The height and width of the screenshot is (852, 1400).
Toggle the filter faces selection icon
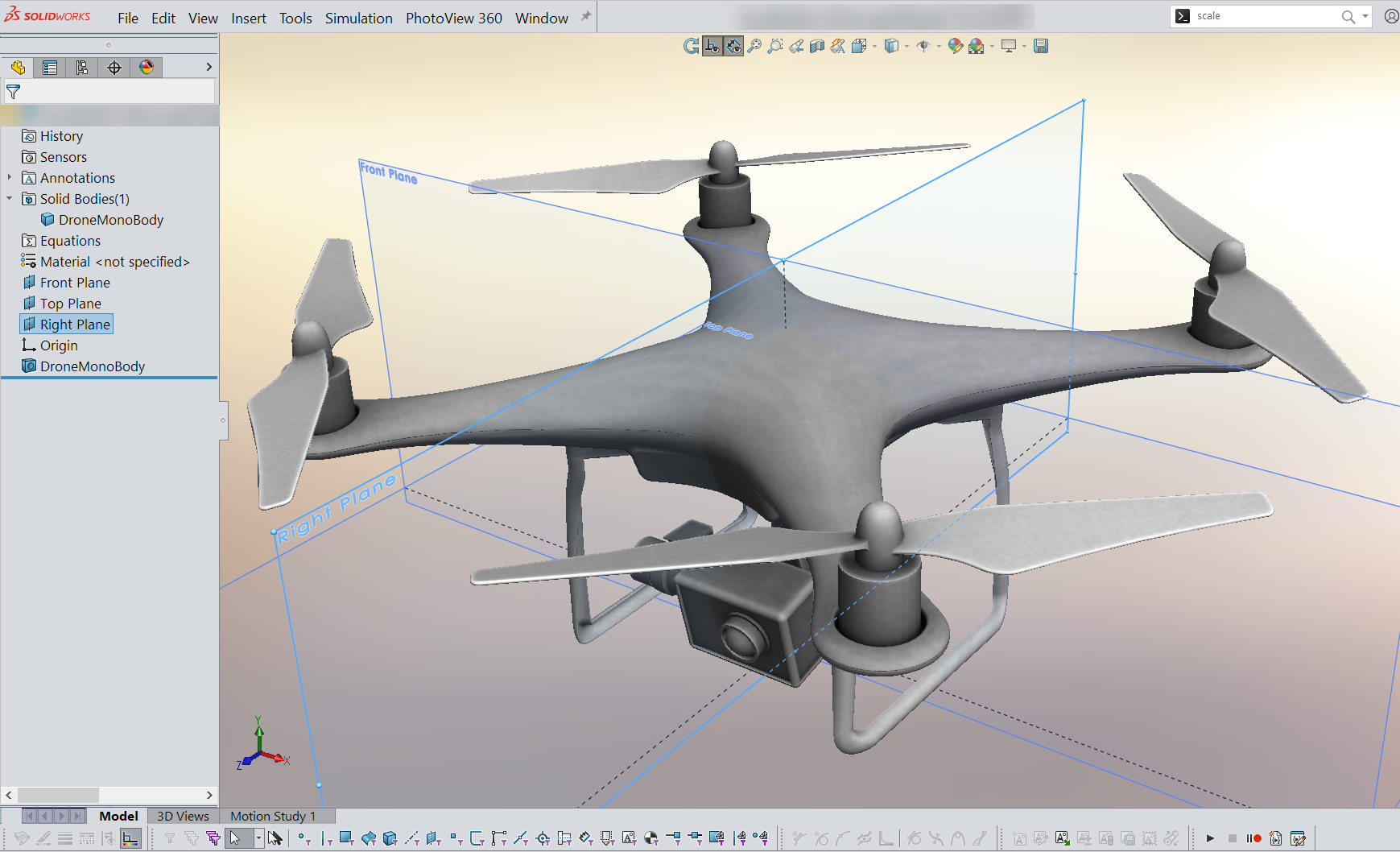click(x=346, y=838)
